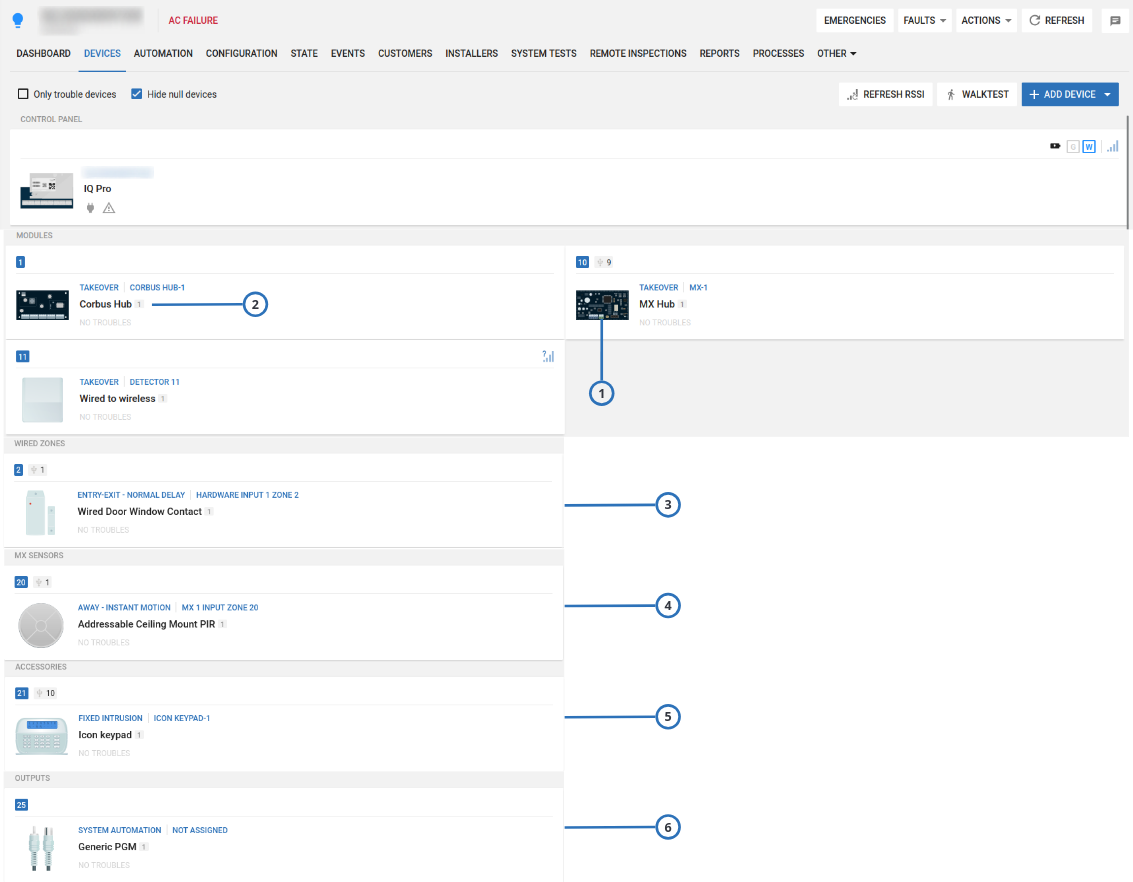Viewport: 1133px width, 882px height.
Task: Click Wired to wireless RSSI signal icon
Action: tap(547, 356)
